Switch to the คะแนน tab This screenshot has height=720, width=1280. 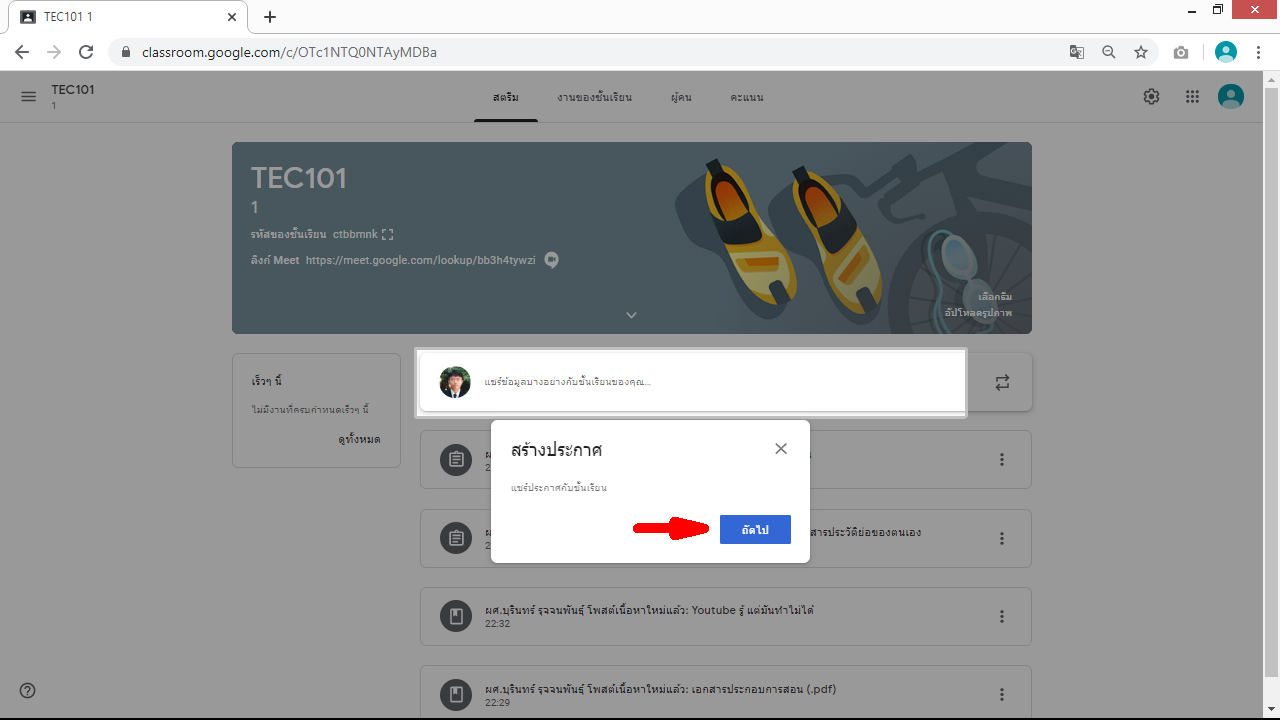(746, 98)
